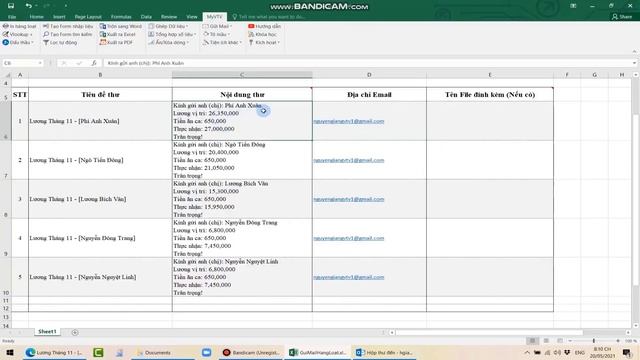
Task: Click the Save icon in quick access toolbar
Action: 11,6
